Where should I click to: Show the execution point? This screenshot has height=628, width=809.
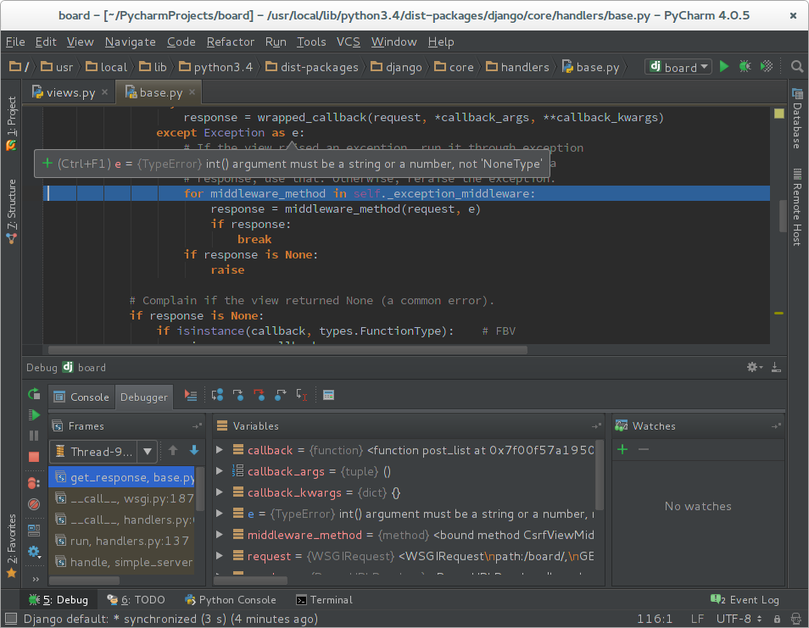pos(190,396)
